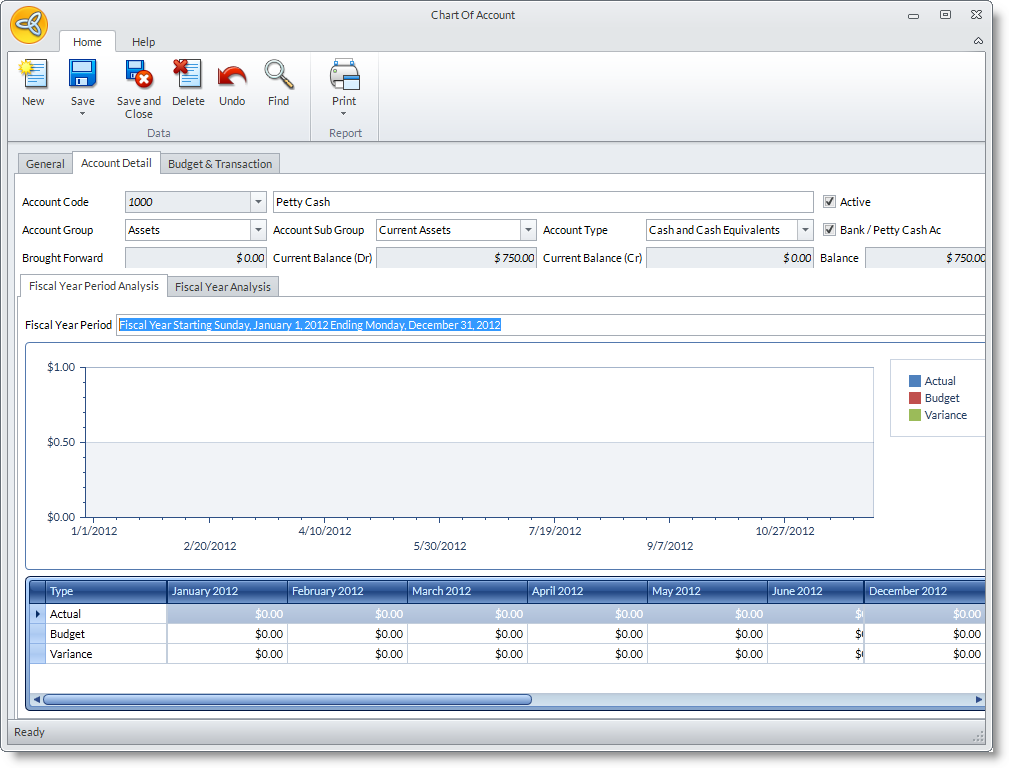Open the Account Group dropdown arrow
The width and height of the screenshot is (1009, 768).
(x=258, y=230)
